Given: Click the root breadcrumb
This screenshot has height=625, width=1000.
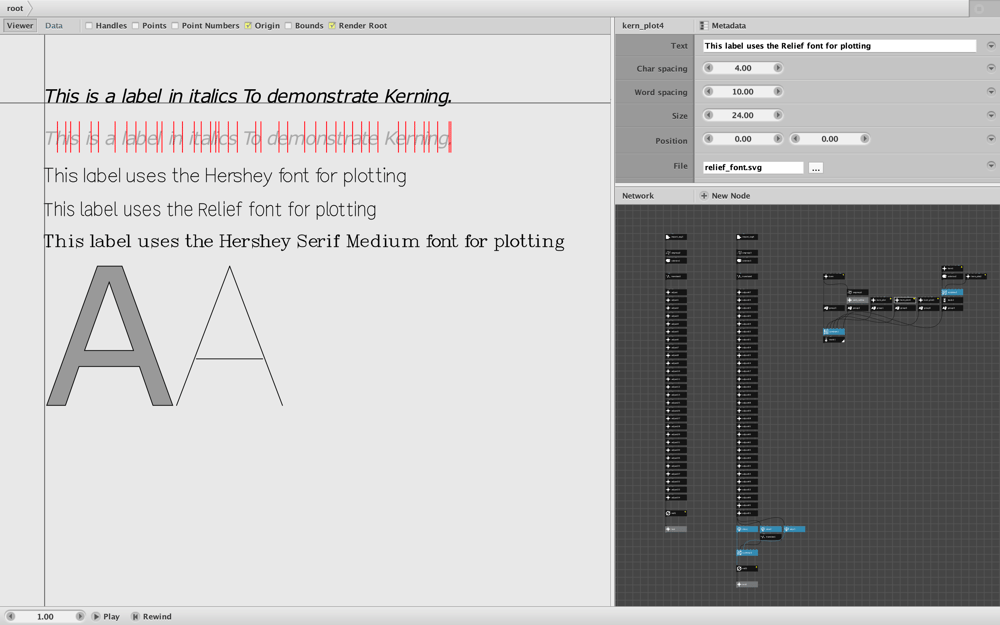Looking at the screenshot, I should click(x=15, y=8).
